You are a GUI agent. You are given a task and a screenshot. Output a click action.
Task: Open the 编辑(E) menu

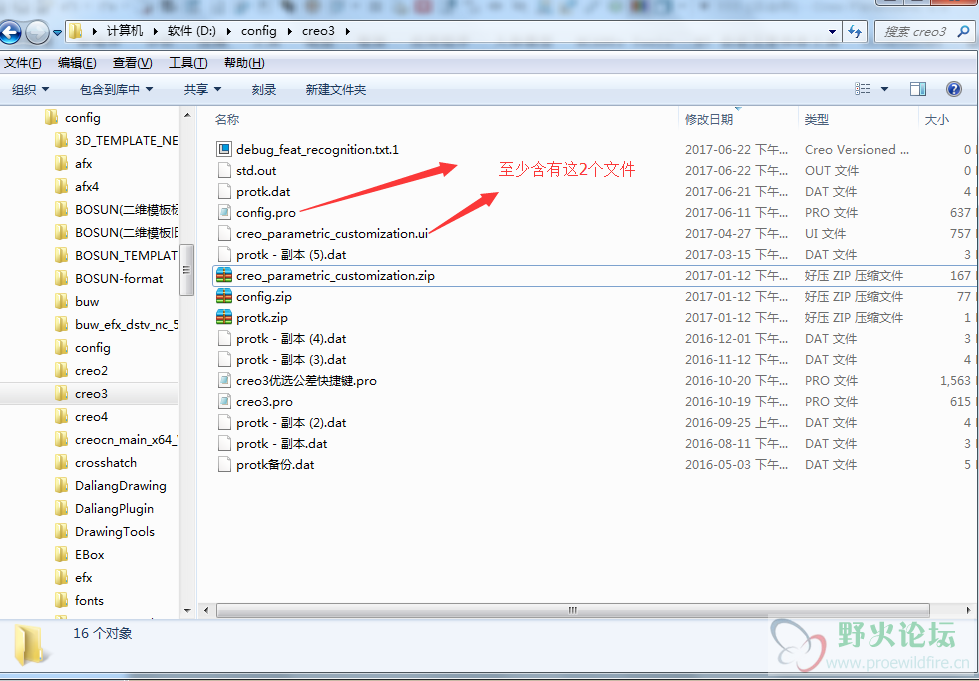point(77,63)
